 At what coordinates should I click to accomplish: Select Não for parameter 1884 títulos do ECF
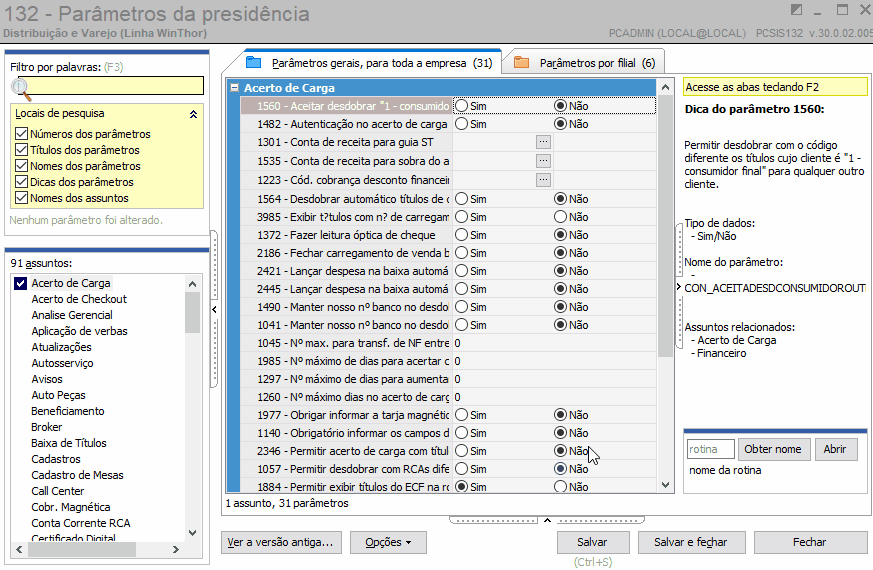pos(560,487)
